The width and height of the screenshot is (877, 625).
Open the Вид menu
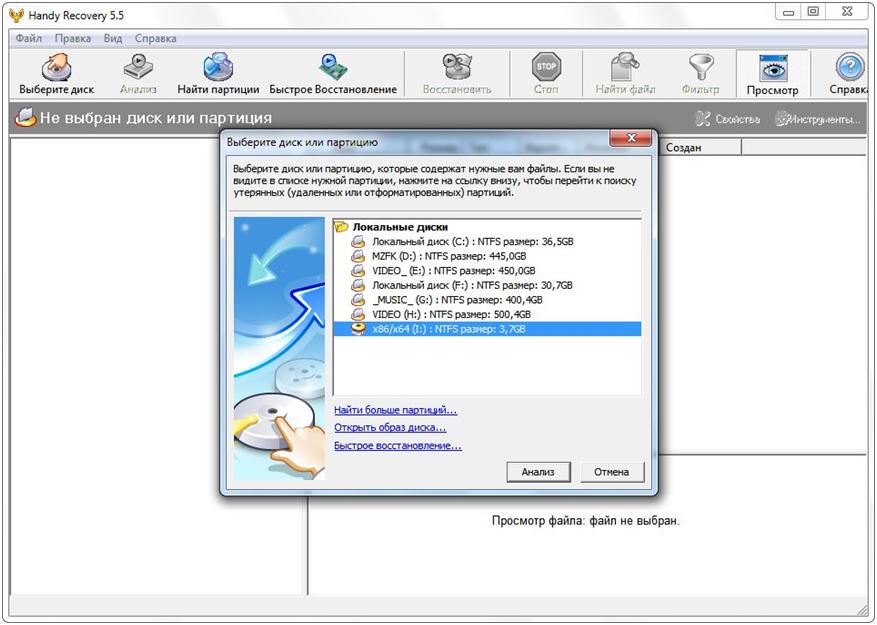tap(112, 39)
